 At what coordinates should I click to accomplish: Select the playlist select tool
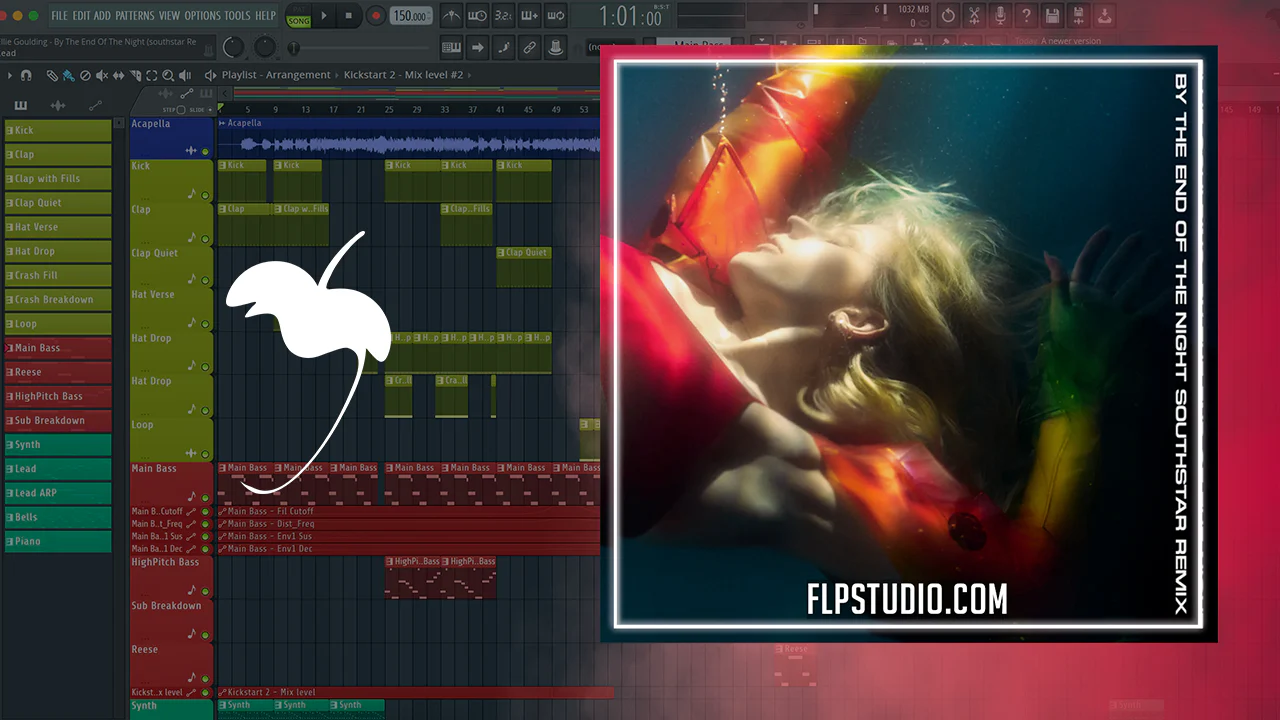click(152, 75)
